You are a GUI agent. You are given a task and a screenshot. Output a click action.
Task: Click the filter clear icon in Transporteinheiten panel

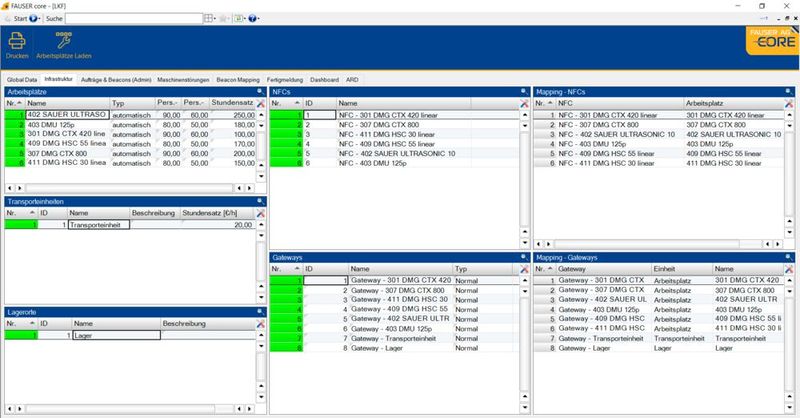(260, 213)
